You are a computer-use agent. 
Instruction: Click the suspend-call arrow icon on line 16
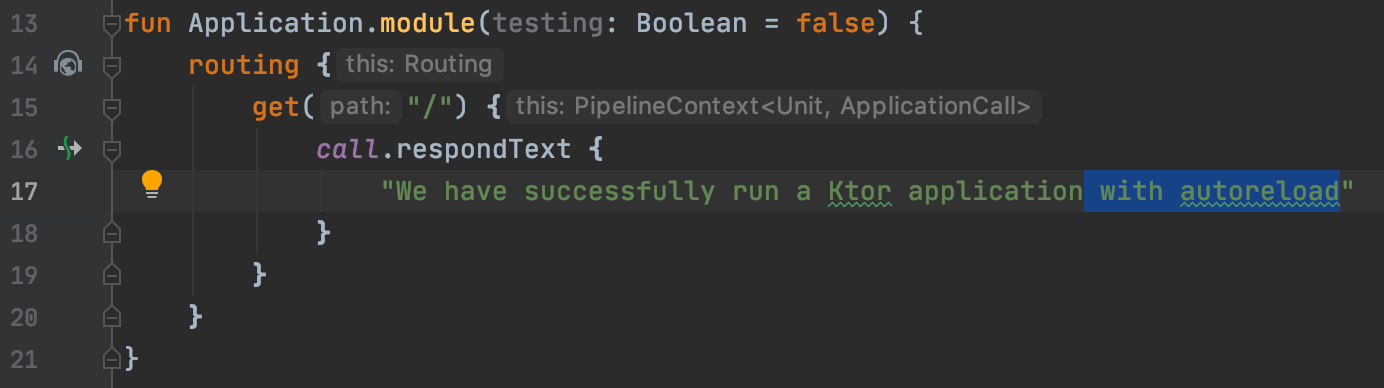click(70, 149)
